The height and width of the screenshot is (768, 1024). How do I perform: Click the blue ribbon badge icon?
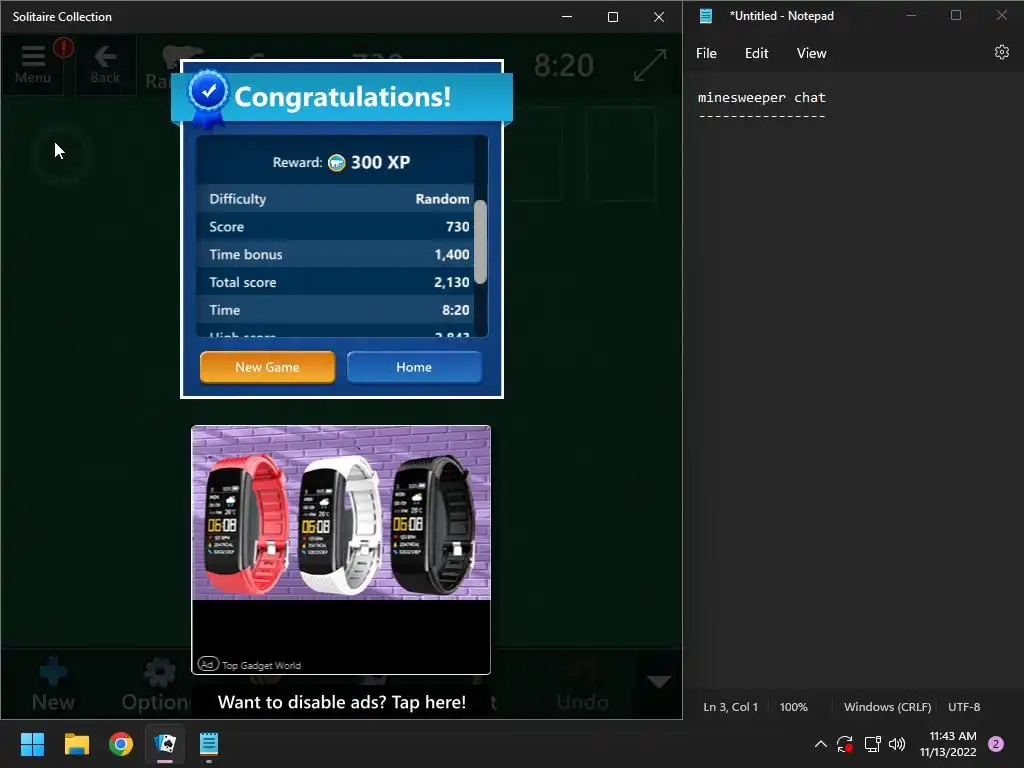pyautogui.click(x=208, y=98)
